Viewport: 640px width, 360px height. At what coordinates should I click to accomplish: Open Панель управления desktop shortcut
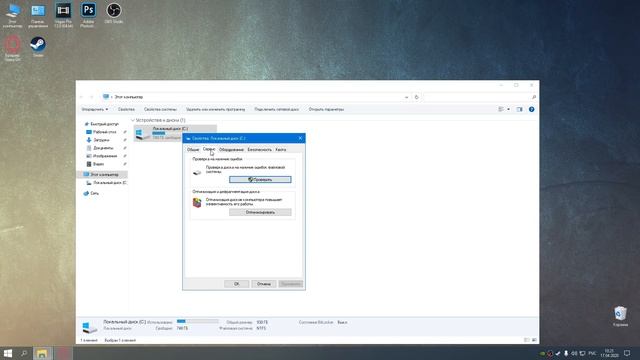(x=38, y=16)
